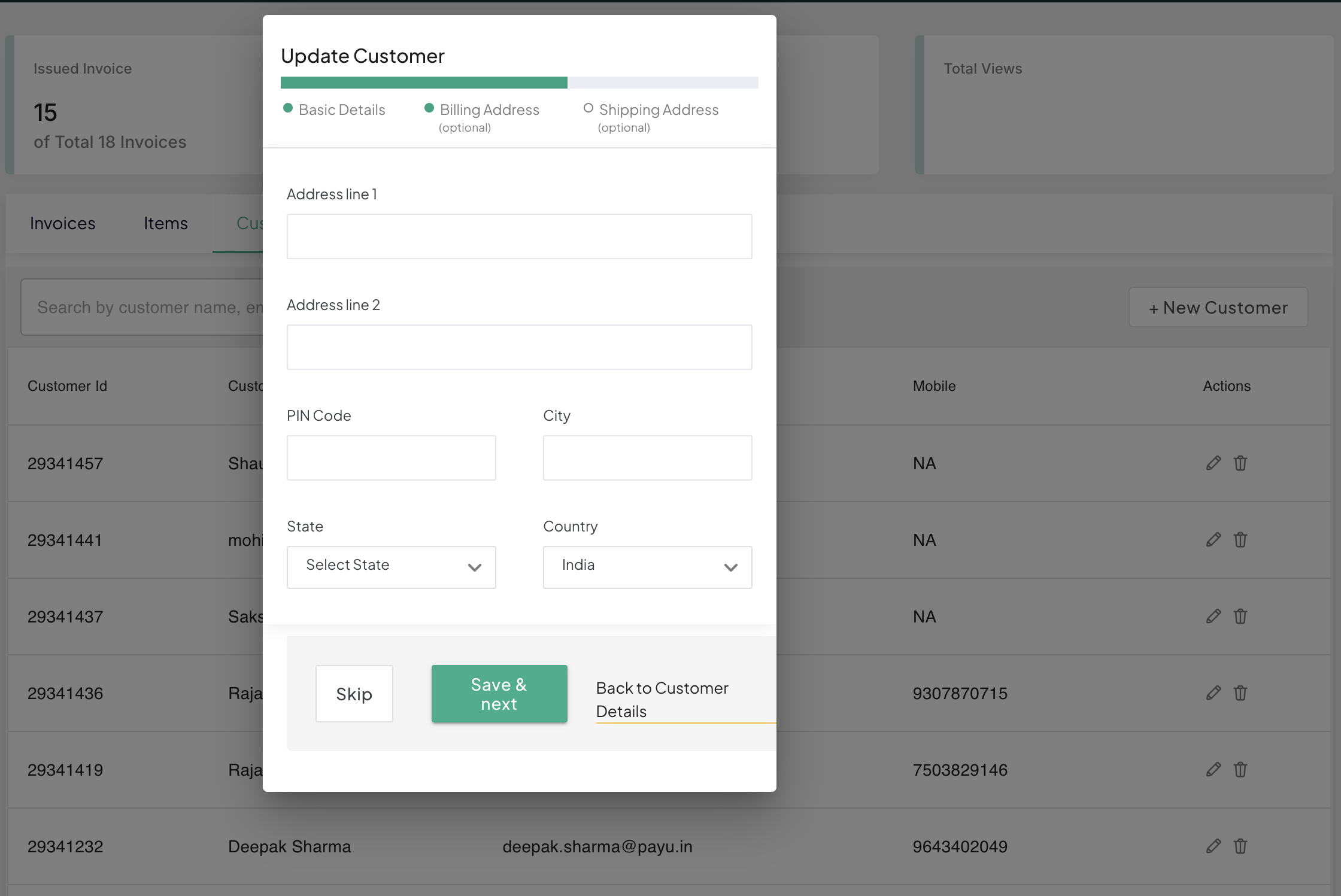Switch to the Invoices tab
Viewport: 1341px width, 896px height.
[x=63, y=224]
